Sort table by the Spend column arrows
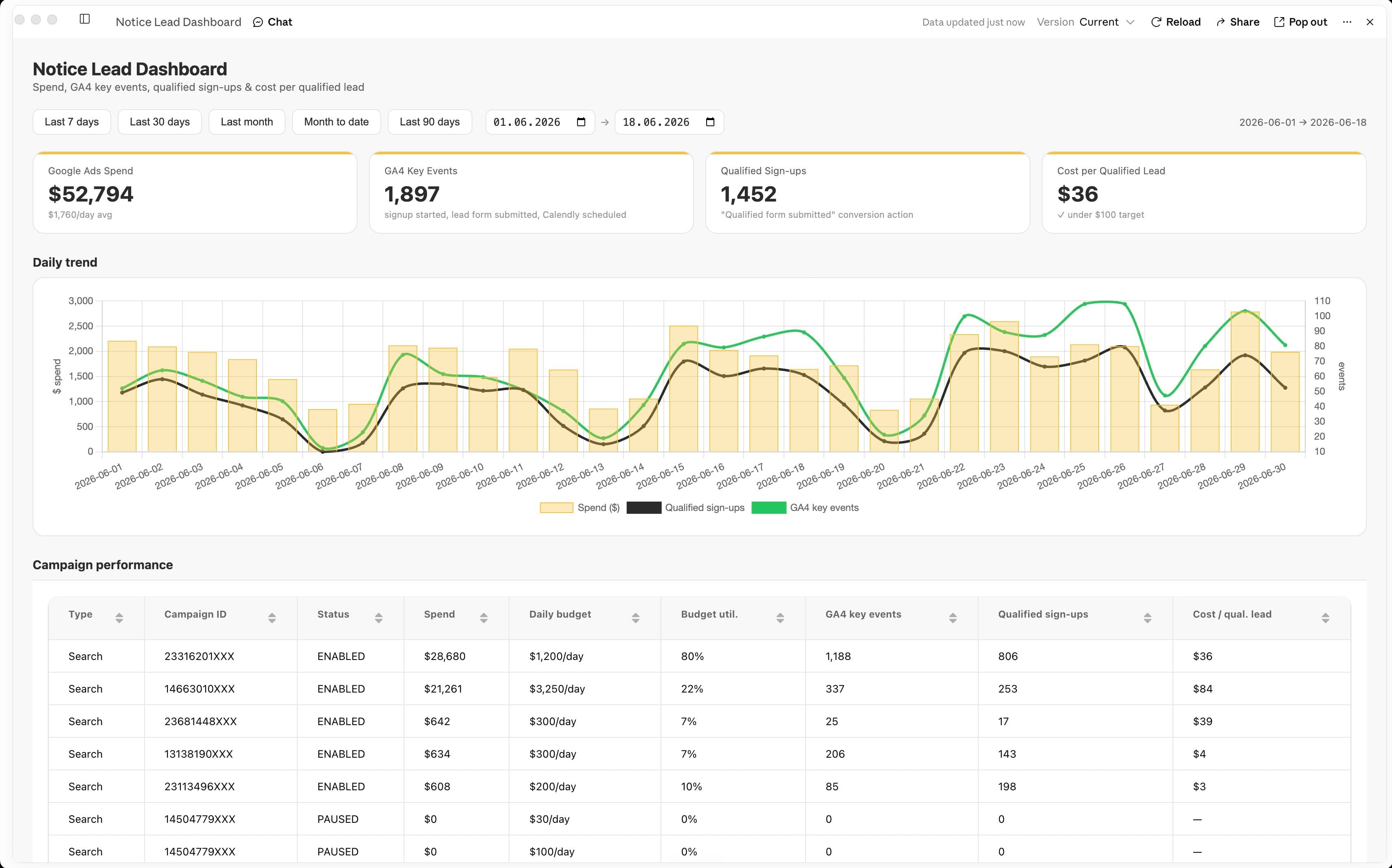The width and height of the screenshot is (1392, 868). click(x=483, y=618)
